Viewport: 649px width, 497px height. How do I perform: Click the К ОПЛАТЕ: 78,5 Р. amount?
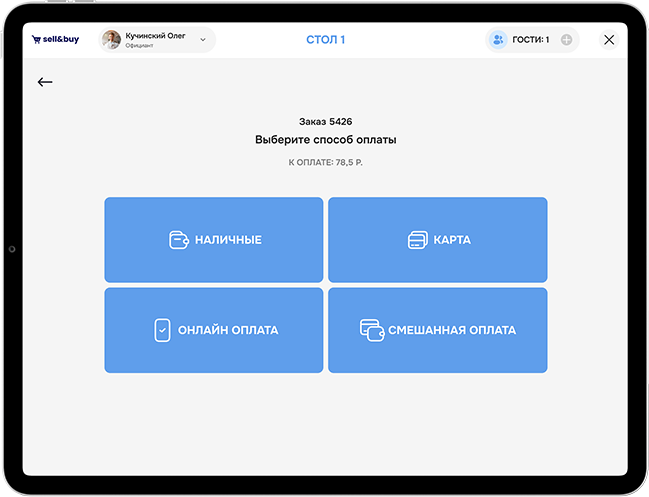pos(325,163)
